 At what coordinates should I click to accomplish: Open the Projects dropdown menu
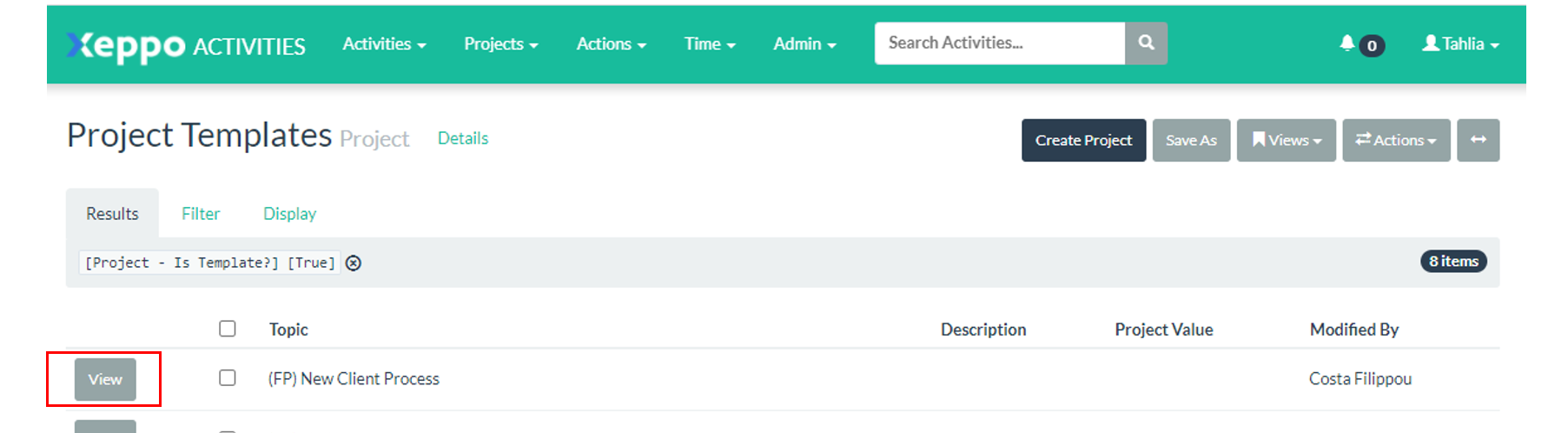coord(500,44)
